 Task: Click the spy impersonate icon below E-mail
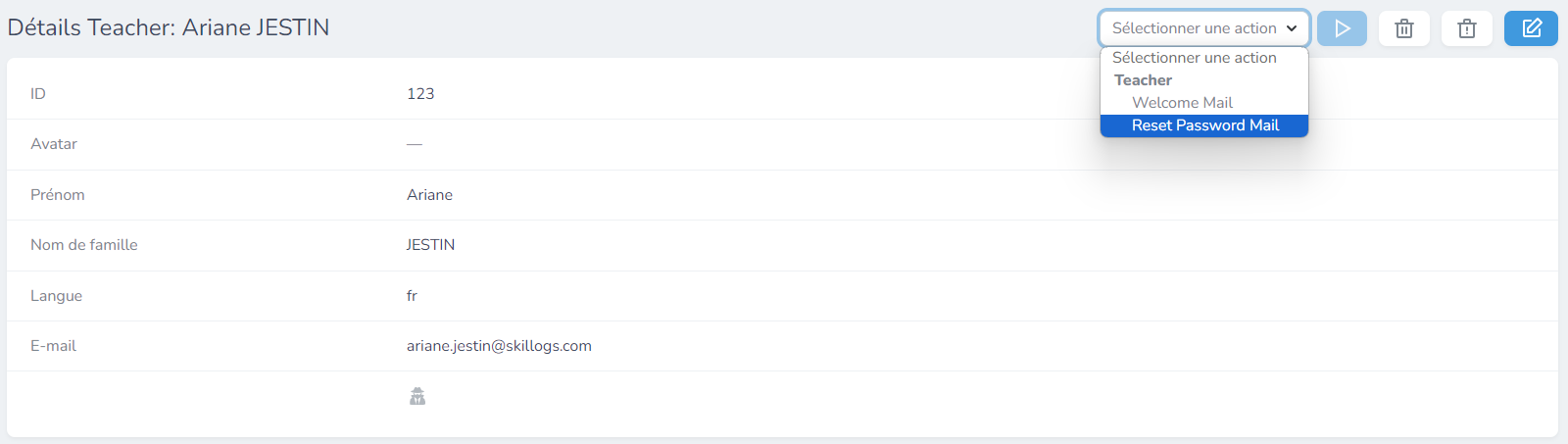pos(417,396)
